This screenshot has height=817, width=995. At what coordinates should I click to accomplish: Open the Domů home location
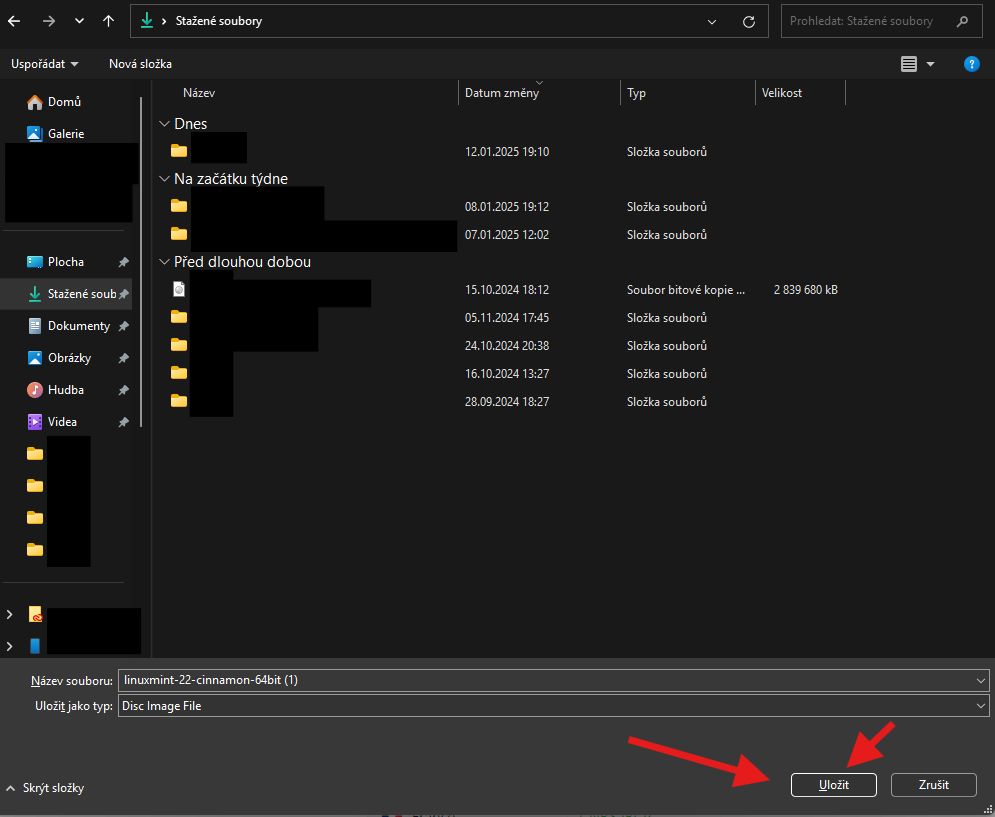click(x=64, y=102)
